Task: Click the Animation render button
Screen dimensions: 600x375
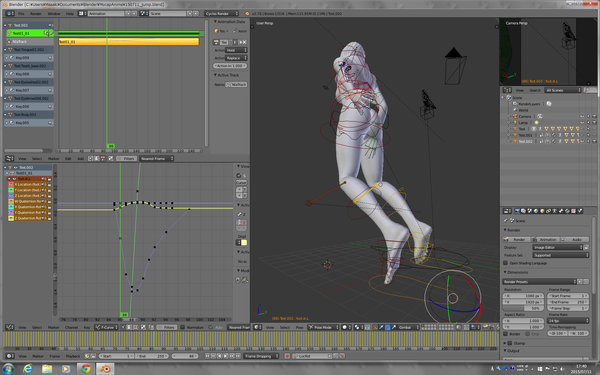Action: [x=545, y=240]
